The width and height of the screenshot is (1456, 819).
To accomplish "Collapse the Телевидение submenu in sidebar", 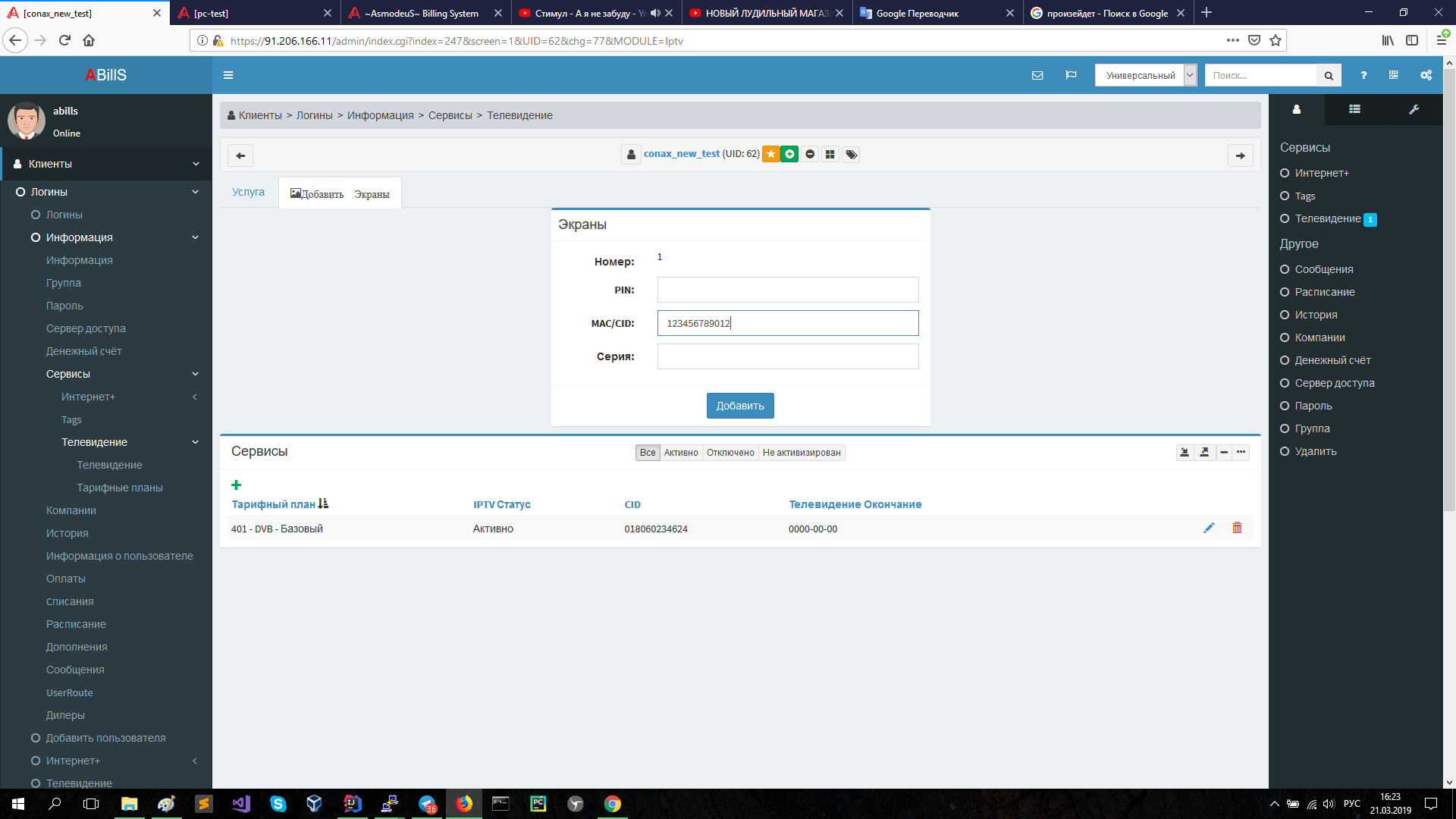I will point(195,442).
